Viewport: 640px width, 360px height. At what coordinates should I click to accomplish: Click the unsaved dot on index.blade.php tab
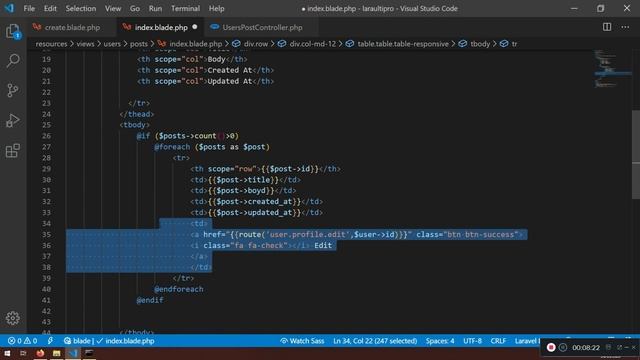pyautogui.click(x=195, y=27)
